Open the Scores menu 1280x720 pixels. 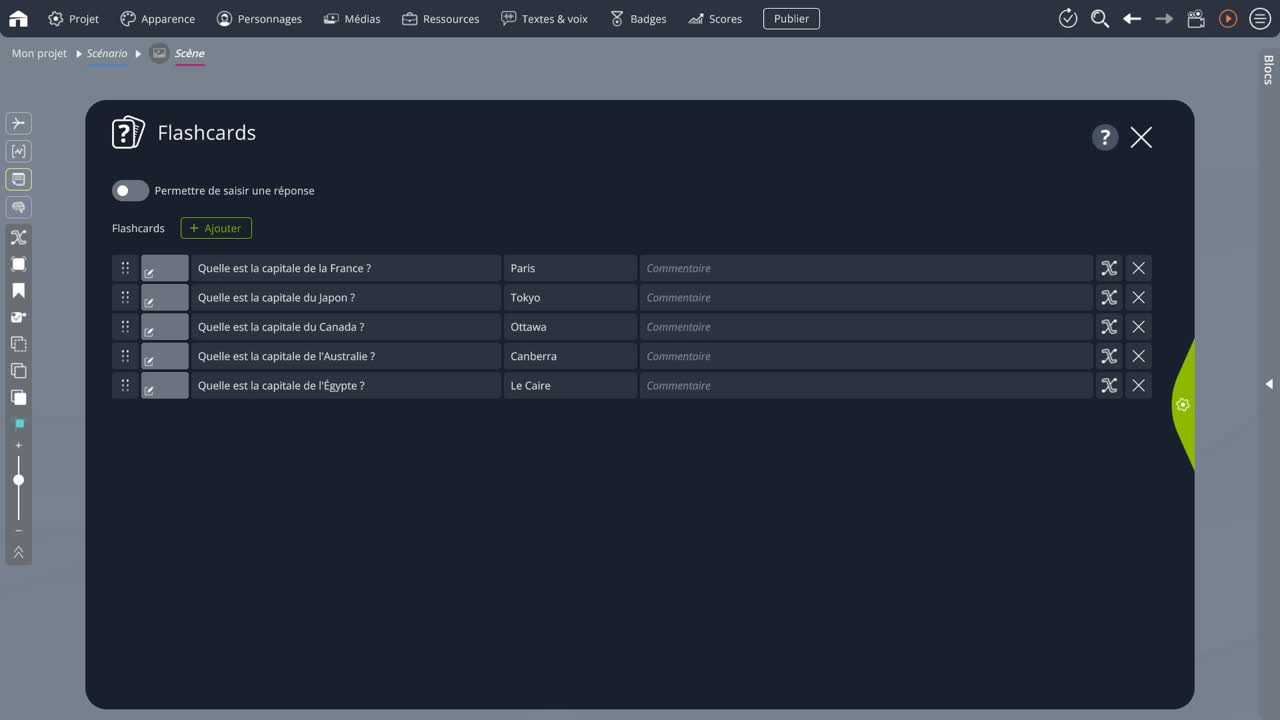pos(715,18)
